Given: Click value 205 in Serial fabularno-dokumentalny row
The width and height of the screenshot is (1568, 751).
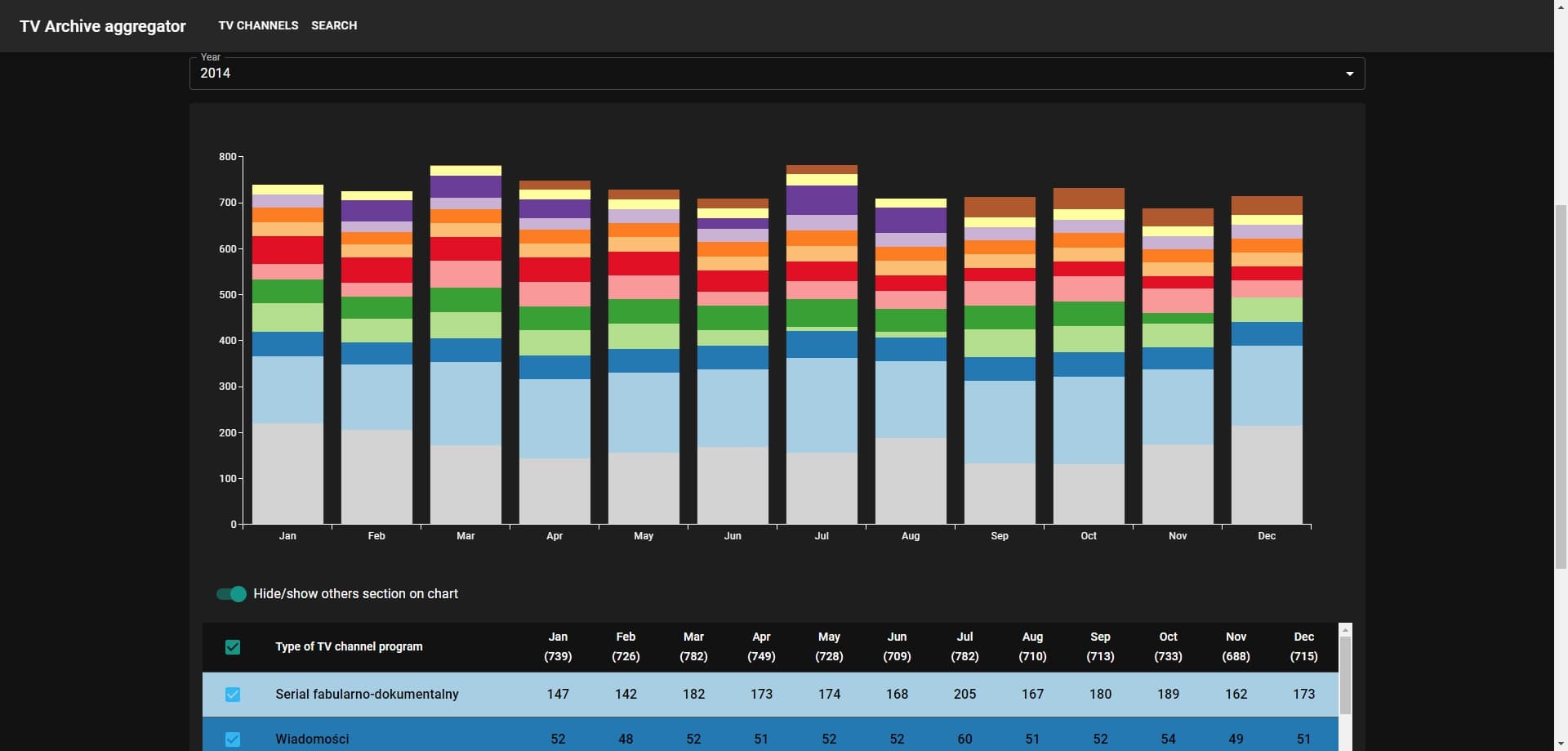Looking at the screenshot, I should tap(964, 695).
